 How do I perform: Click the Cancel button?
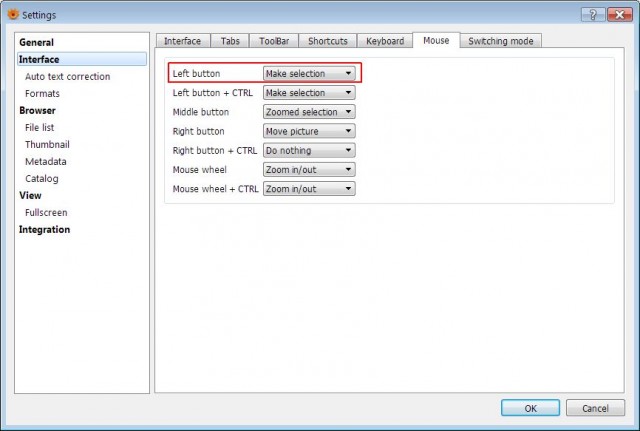coord(595,408)
